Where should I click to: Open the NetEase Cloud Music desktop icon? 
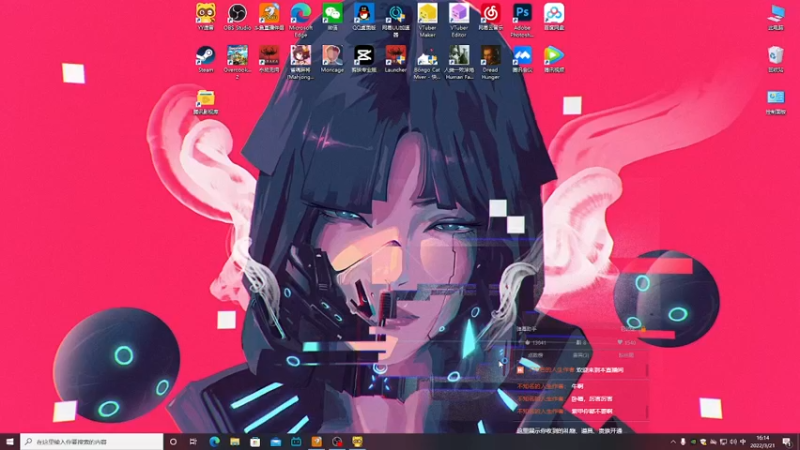(491, 17)
